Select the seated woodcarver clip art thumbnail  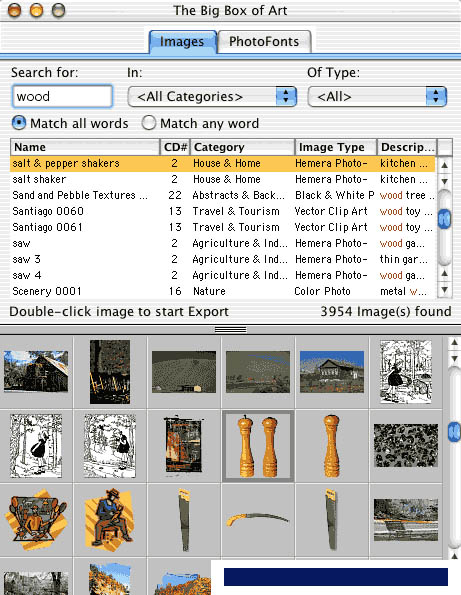pyautogui.click(x=110, y=520)
